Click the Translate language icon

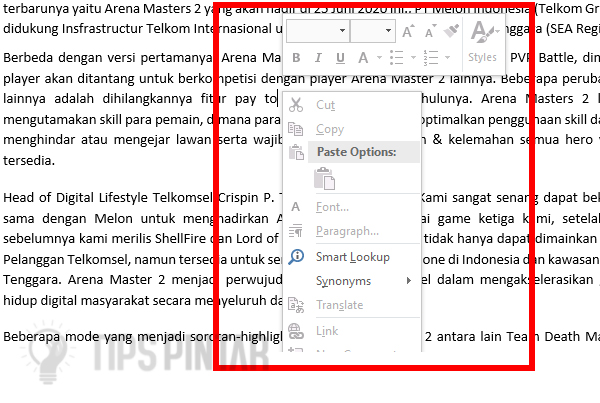coord(296,305)
